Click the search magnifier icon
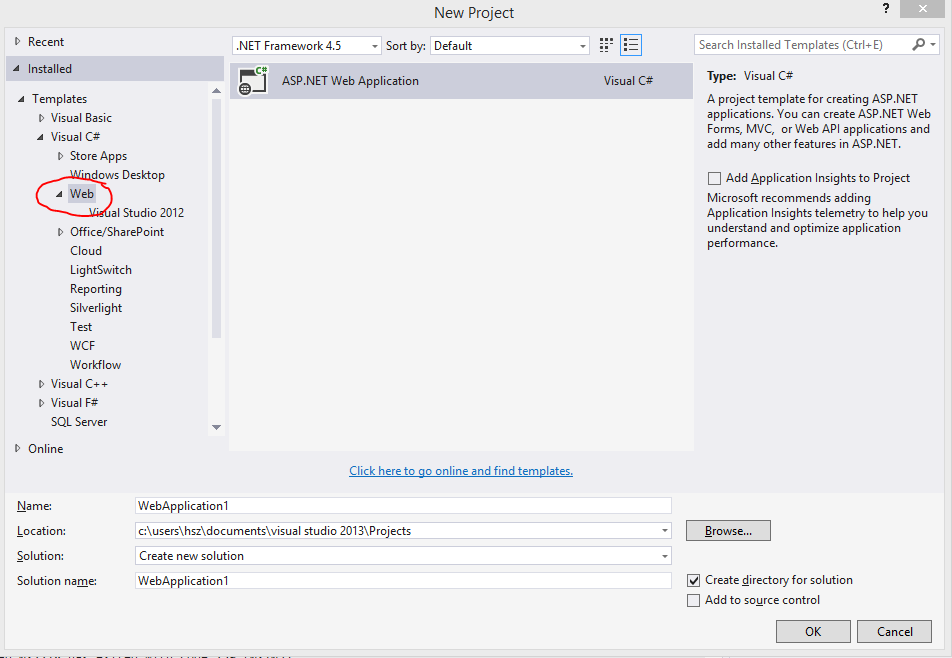 [x=919, y=44]
